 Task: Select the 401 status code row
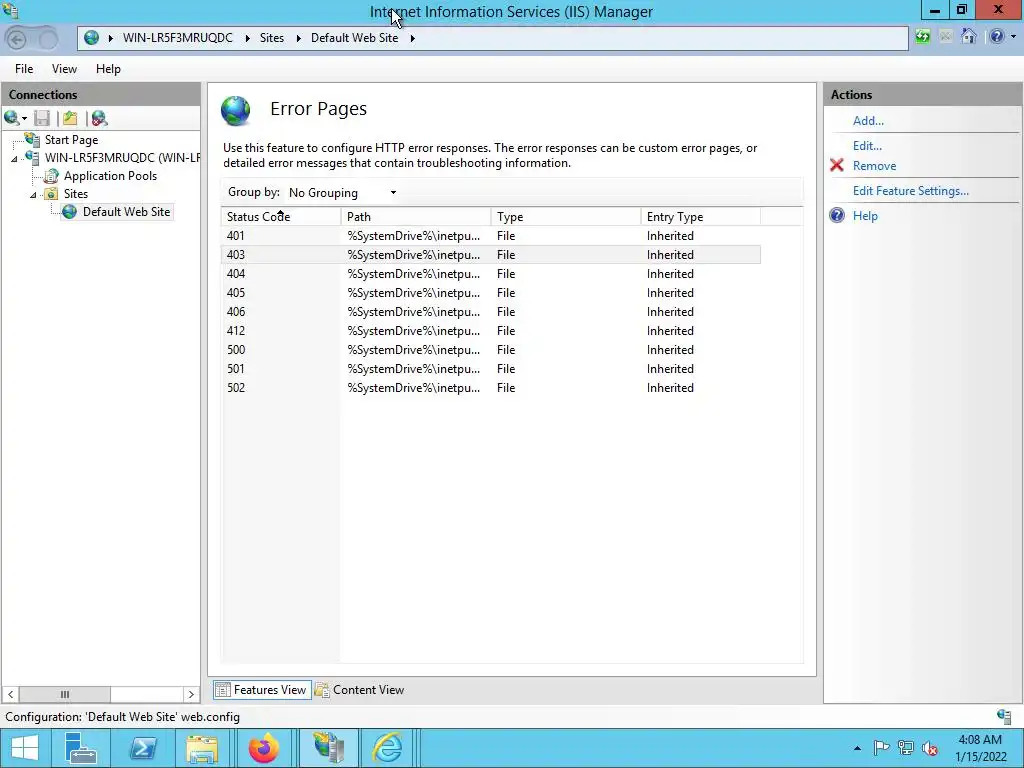(x=491, y=236)
